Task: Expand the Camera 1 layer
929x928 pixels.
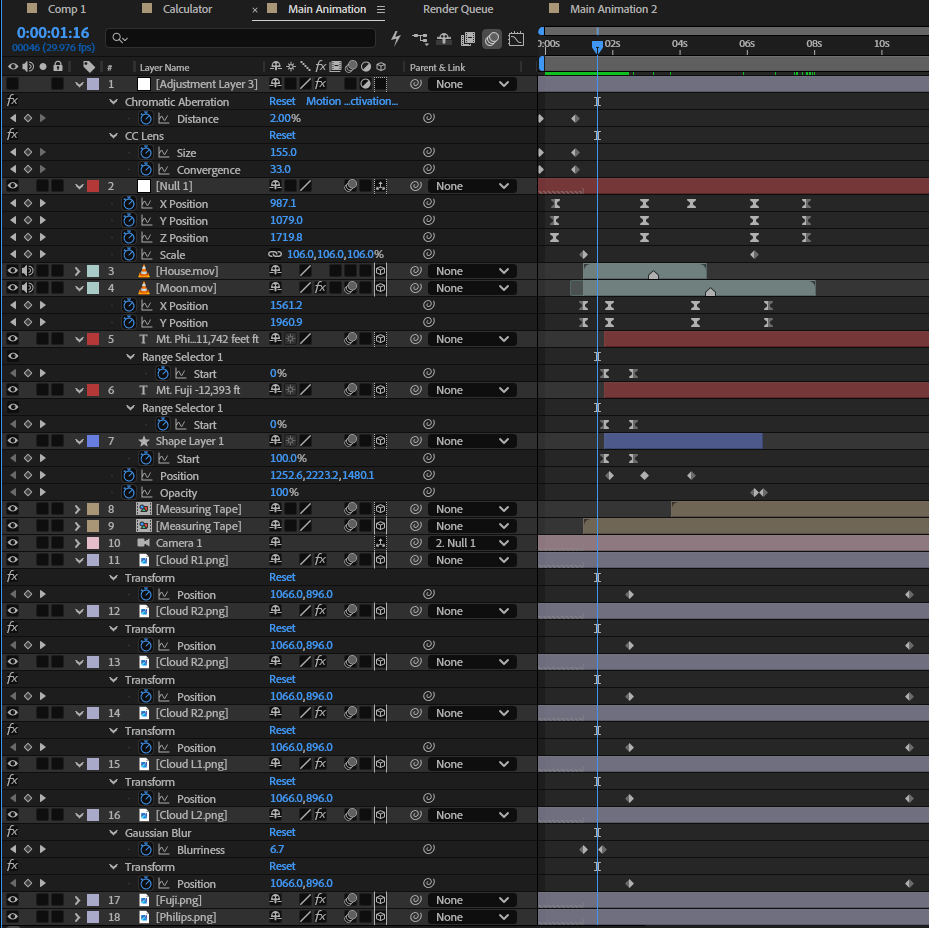Action: [x=78, y=543]
